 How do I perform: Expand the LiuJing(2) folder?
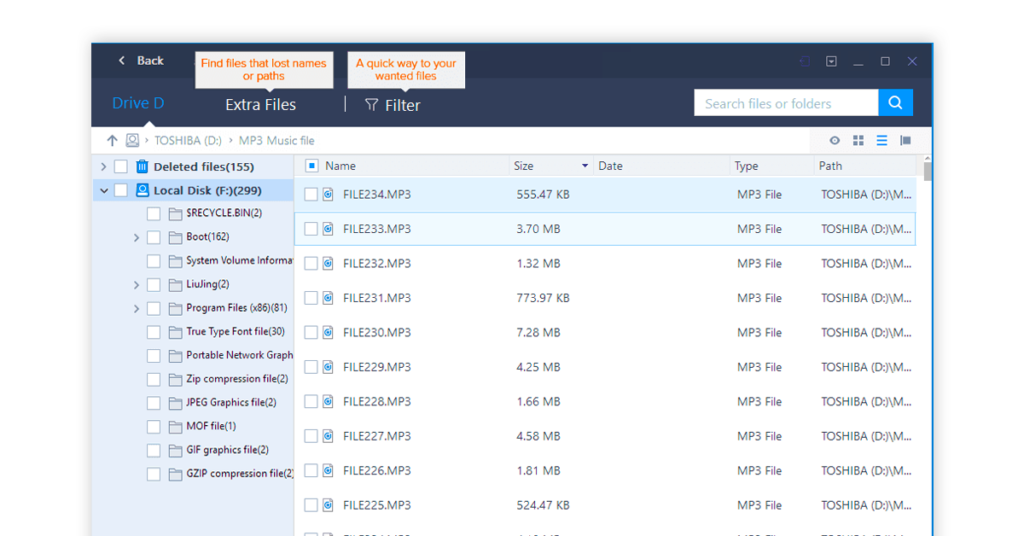(136, 285)
